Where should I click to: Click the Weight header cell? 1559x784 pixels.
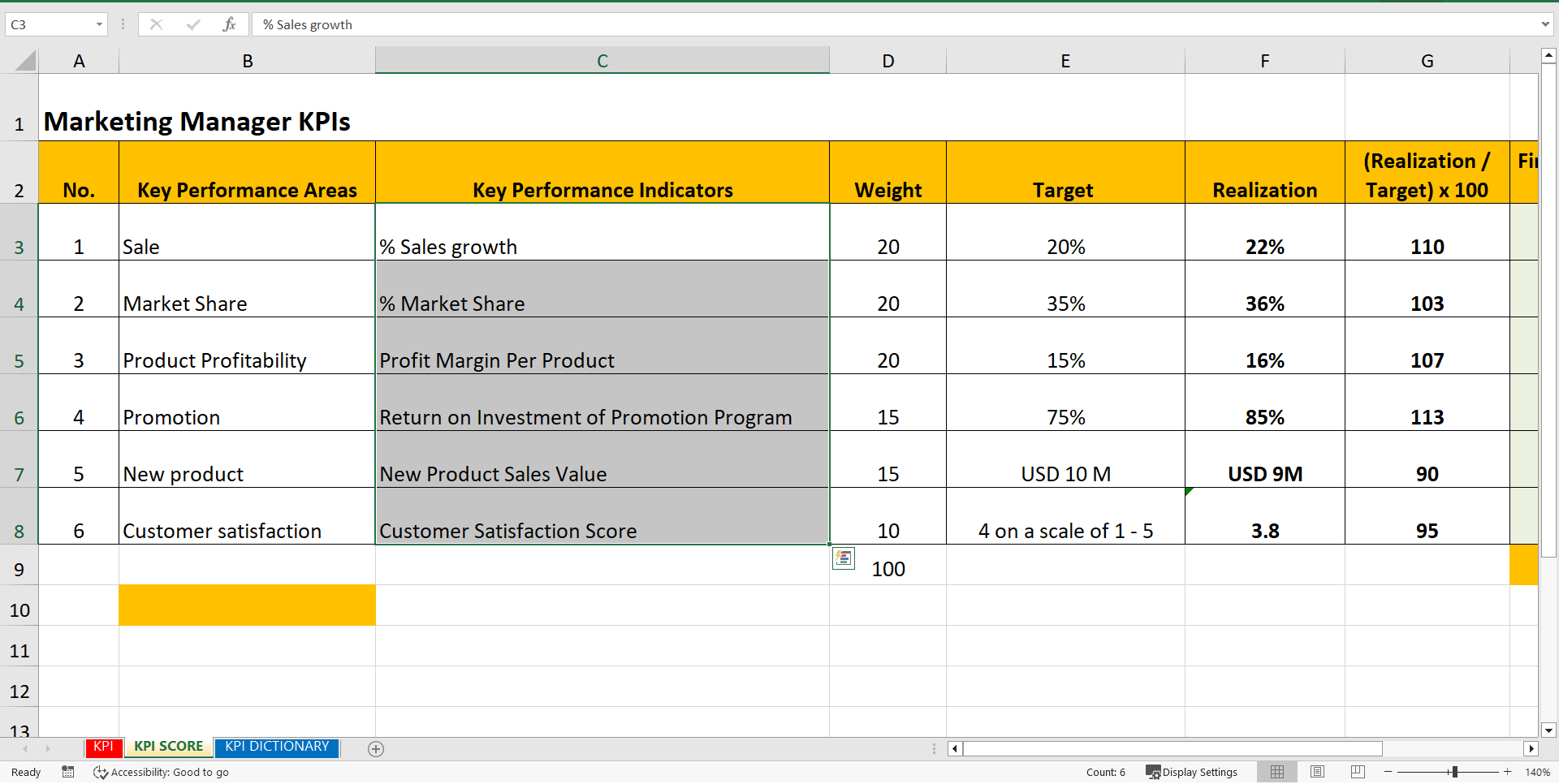coord(887,172)
